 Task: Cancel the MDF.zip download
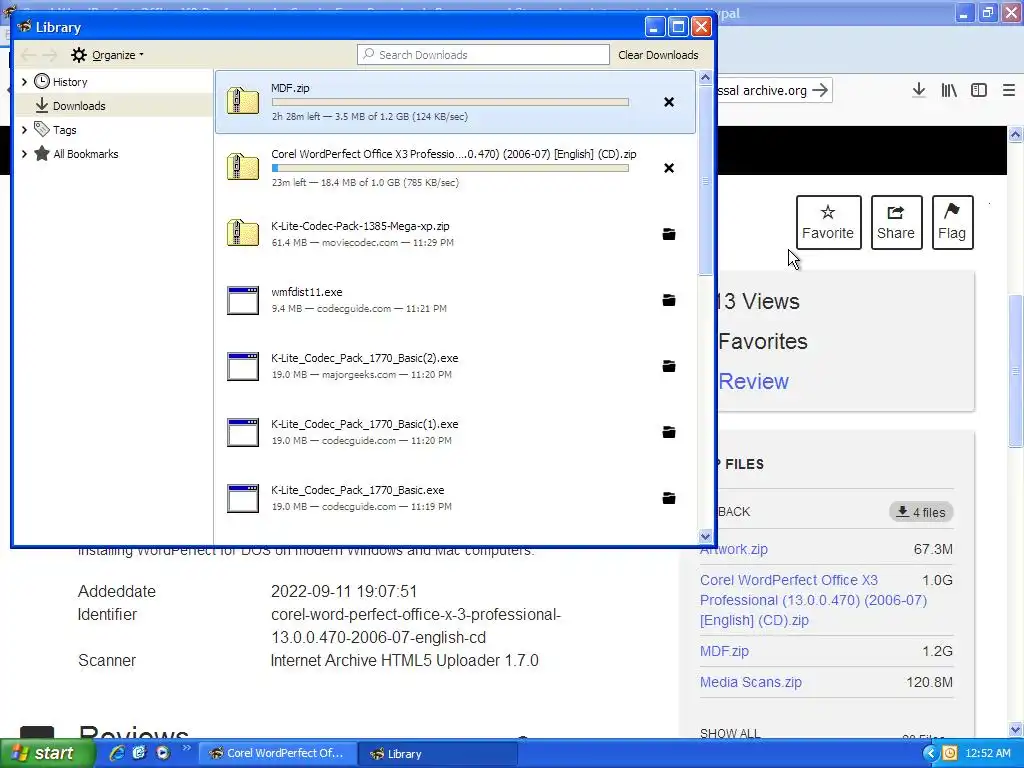[669, 102]
